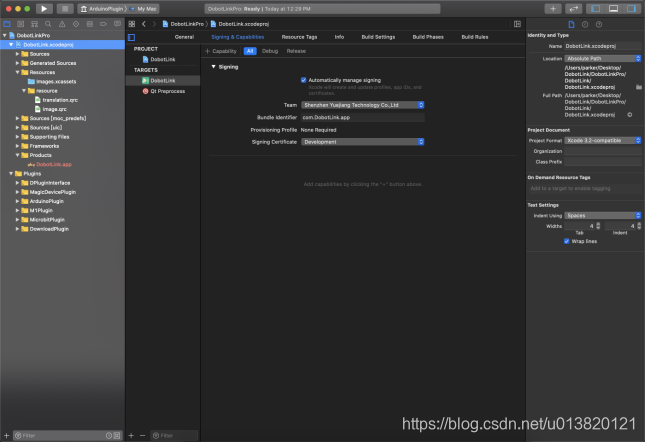The image size is (645, 443).
Task: Switch to the Info tab
Action: 339,37
